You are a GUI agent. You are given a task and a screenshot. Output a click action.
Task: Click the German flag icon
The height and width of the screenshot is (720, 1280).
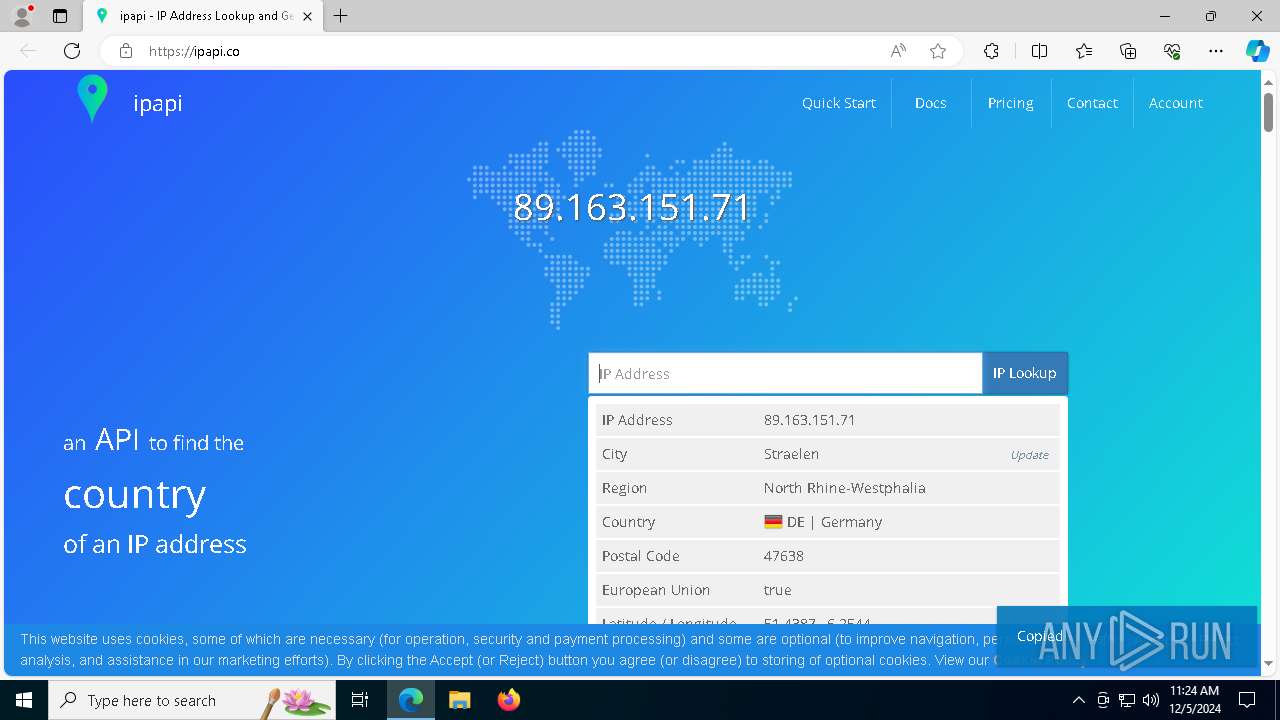773,522
